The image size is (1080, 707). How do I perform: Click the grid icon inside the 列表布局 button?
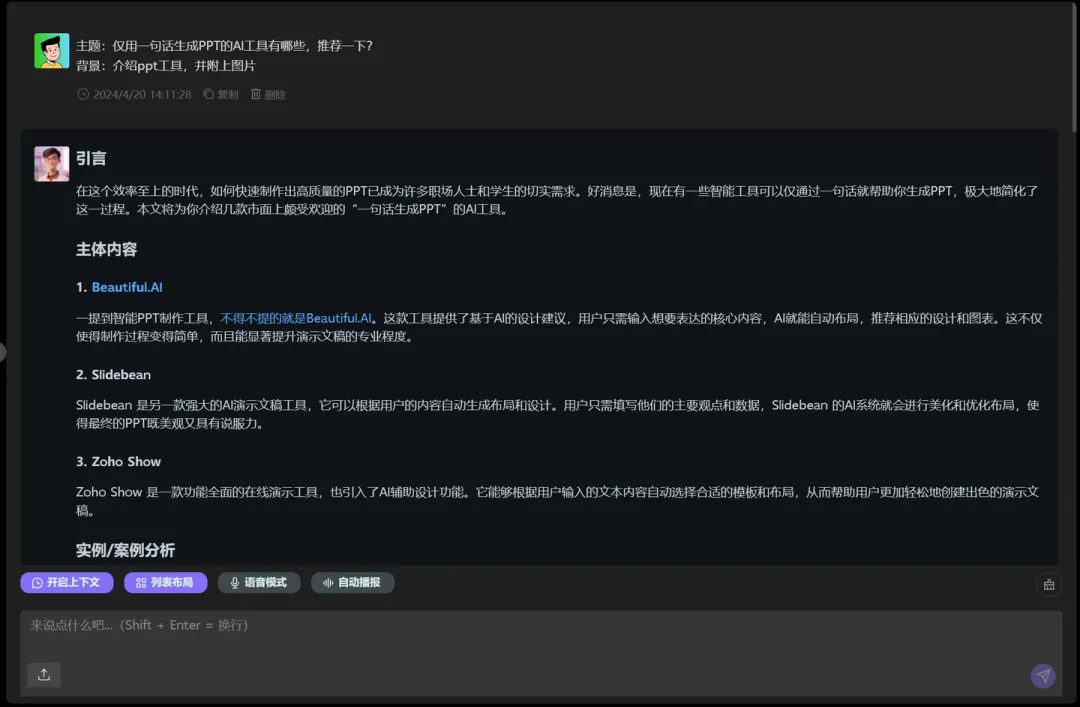click(x=141, y=583)
